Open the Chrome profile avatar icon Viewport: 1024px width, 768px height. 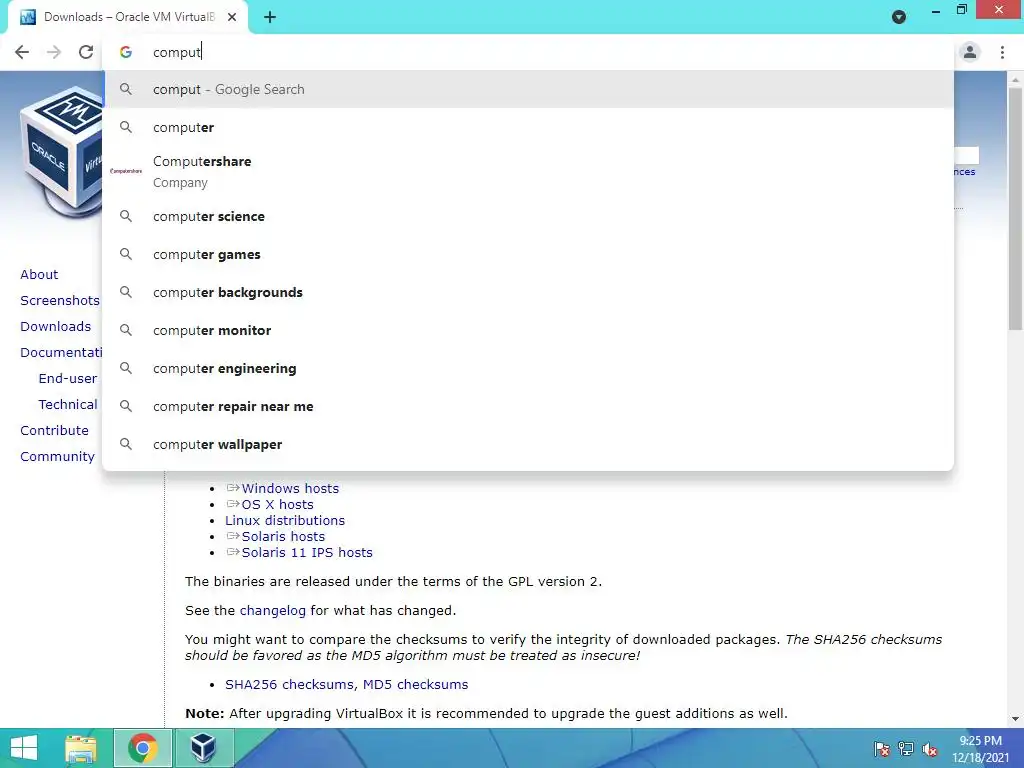coord(970,52)
